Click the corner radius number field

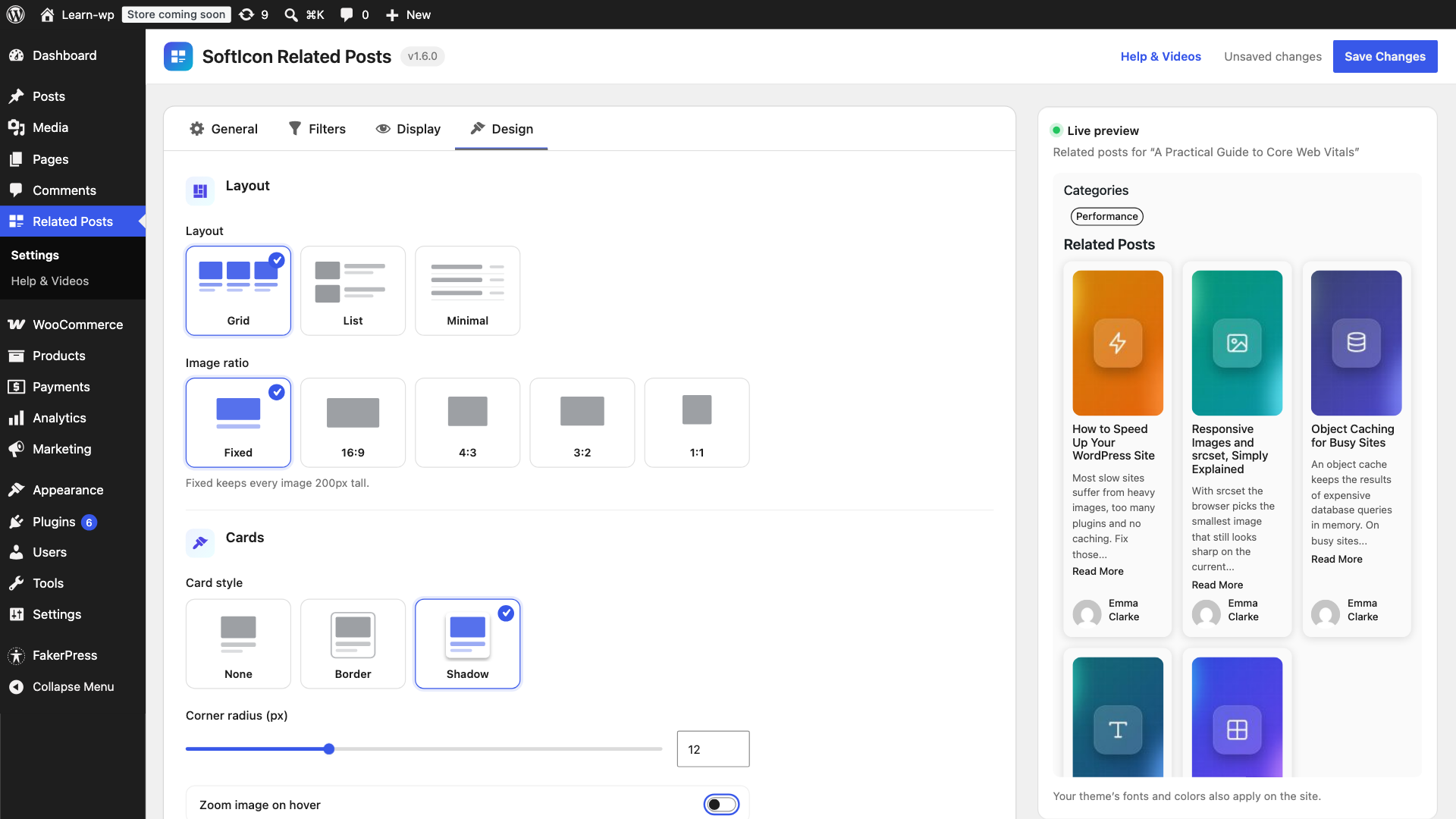(x=713, y=749)
